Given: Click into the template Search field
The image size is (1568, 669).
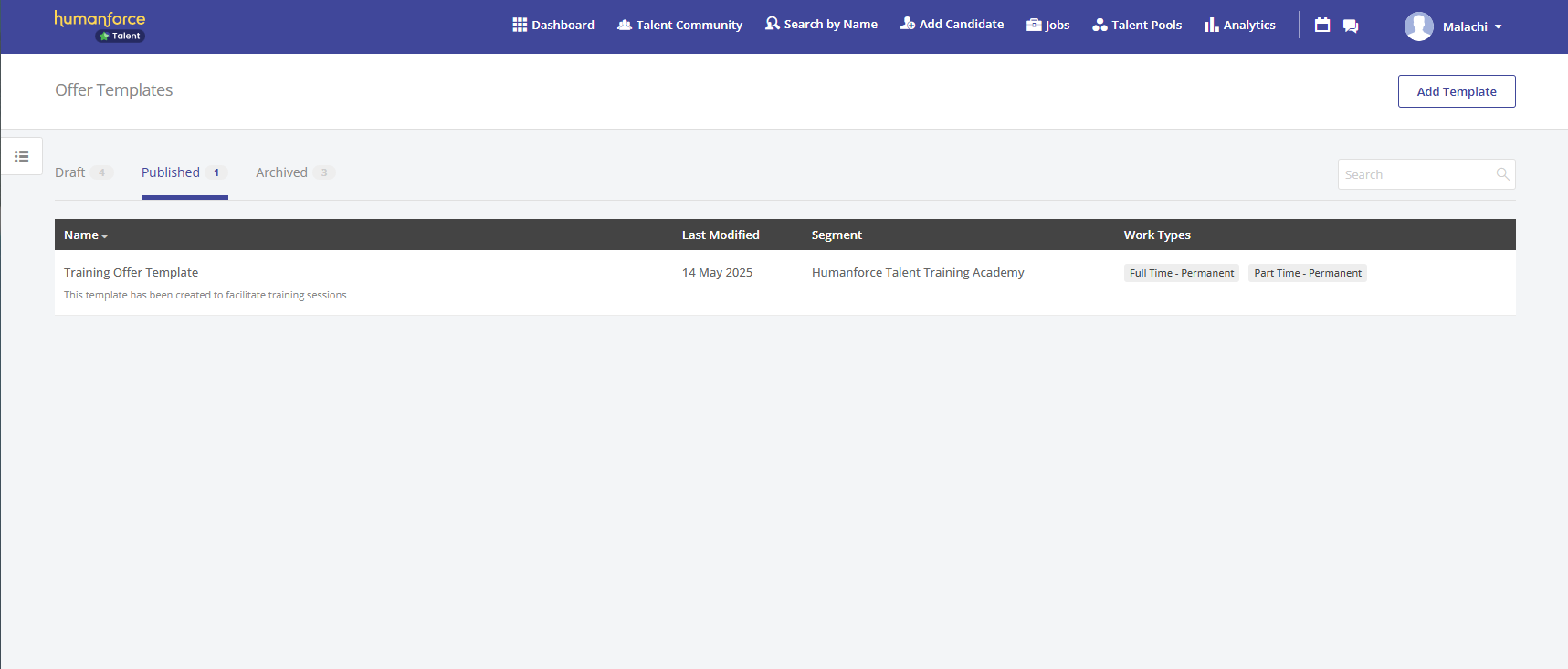Looking at the screenshot, I should pyautogui.click(x=1415, y=174).
